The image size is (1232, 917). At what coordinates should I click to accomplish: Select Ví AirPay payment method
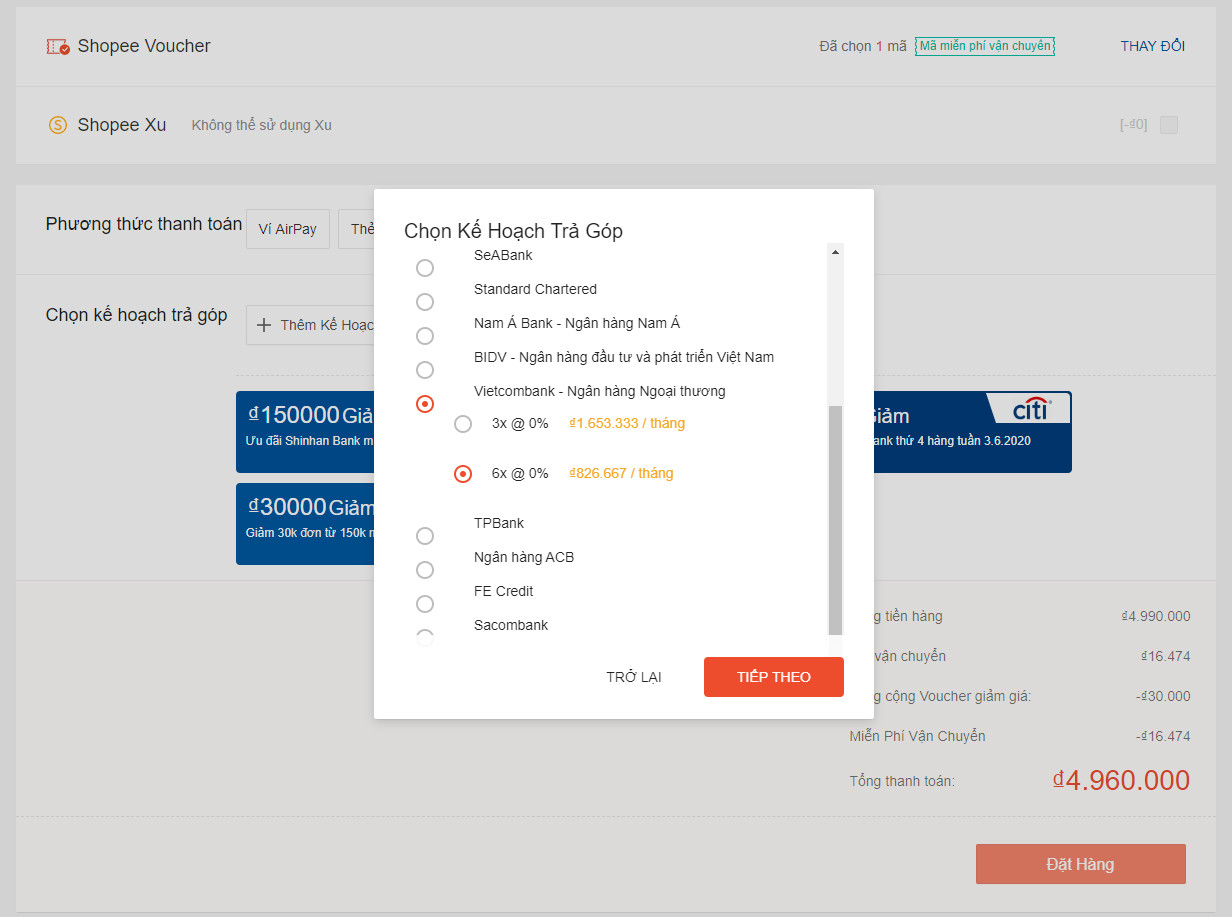pyautogui.click(x=288, y=229)
